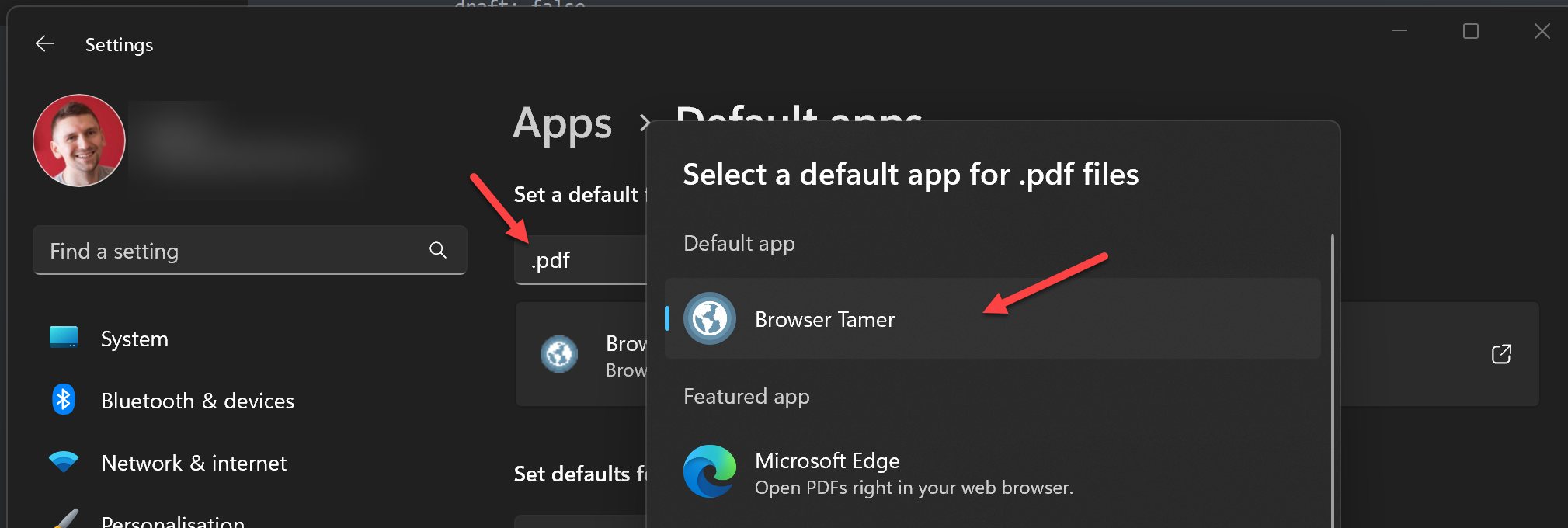Choose Microsoft Edge for .pdf files
The image size is (1568, 528).
point(993,473)
